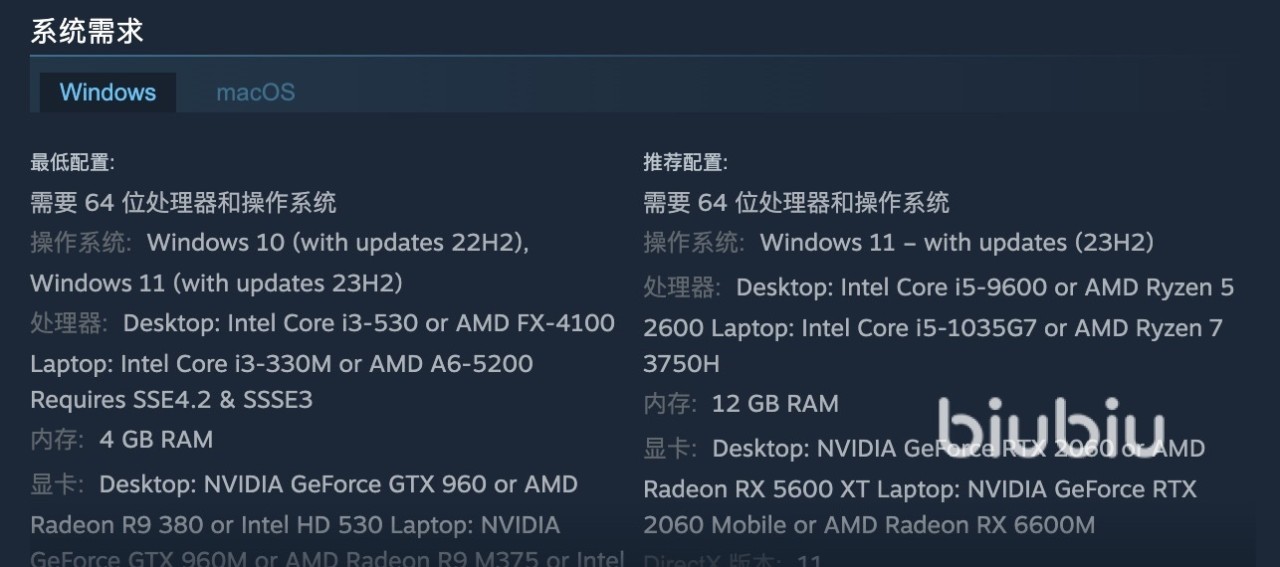Click the "Windows 11 (with updates 23H2)" line

point(216,284)
